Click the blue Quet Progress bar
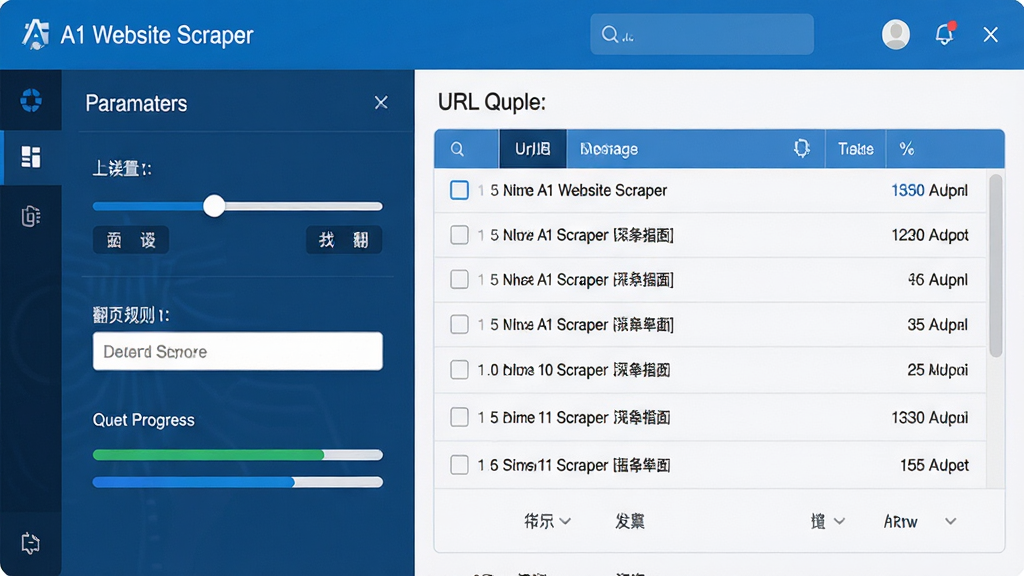The height and width of the screenshot is (576, 1024). pyautogui.click(x=238, y=482)
